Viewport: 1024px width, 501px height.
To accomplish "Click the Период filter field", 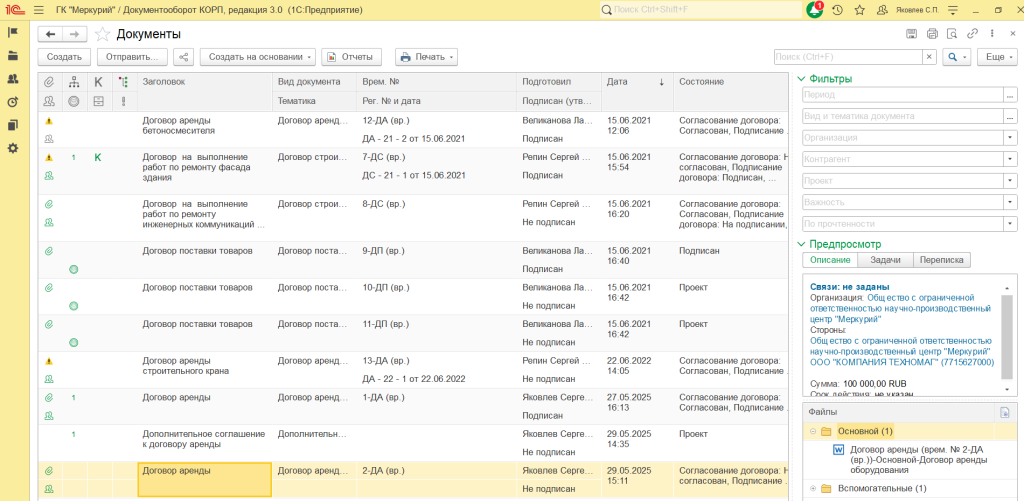I will pyautogui.click(x=903, y=95).
